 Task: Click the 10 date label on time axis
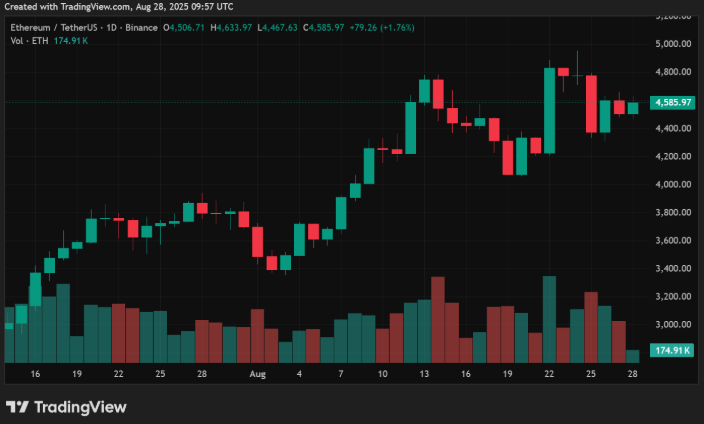point(383,374)
